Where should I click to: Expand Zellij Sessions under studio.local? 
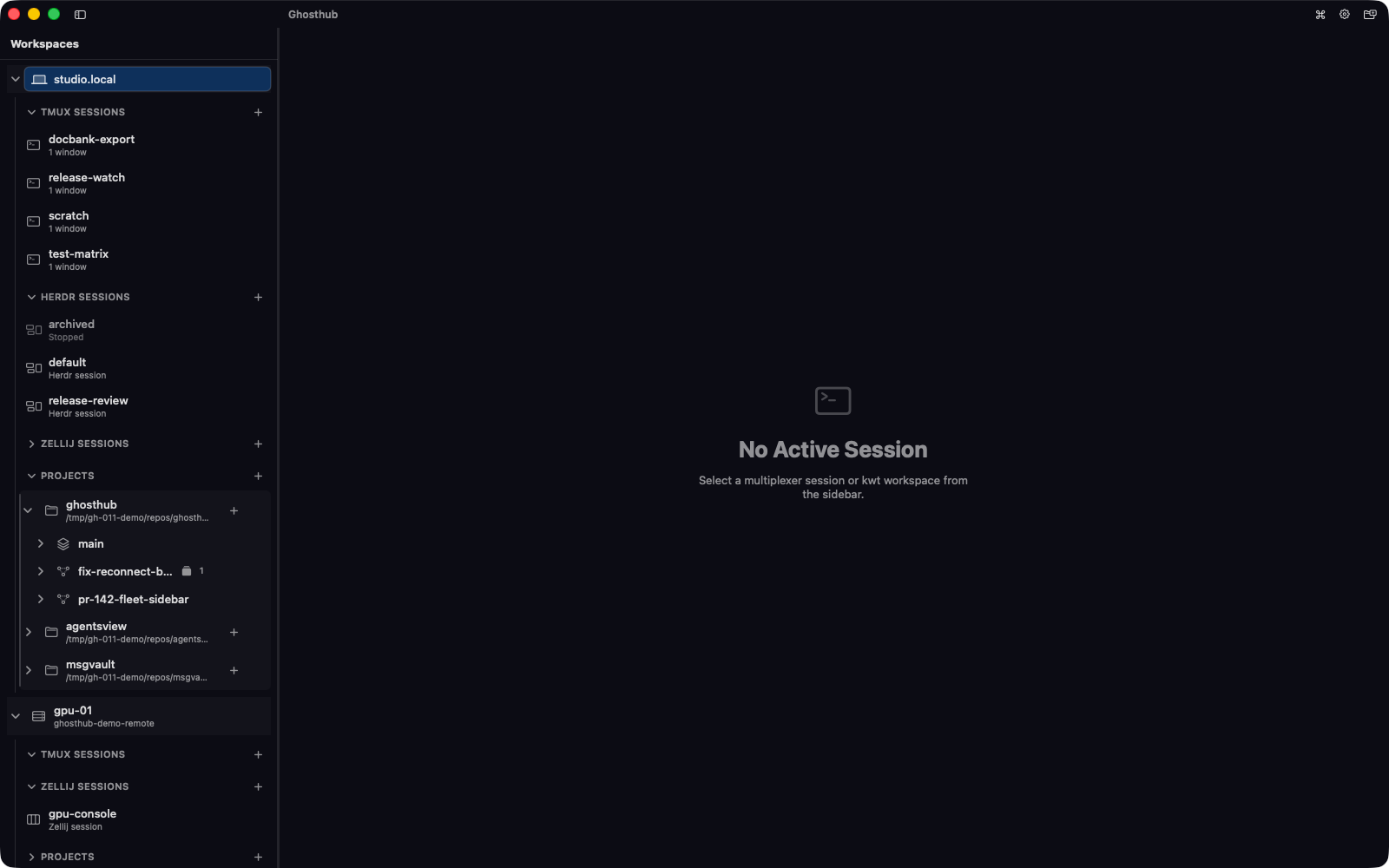pos(31,444)
